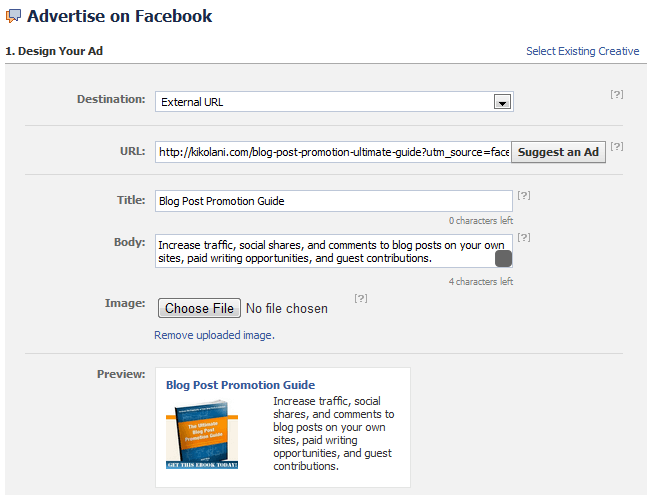Open help icon for Destination field
The image size is (652, 500).
[x=617, y=94]
